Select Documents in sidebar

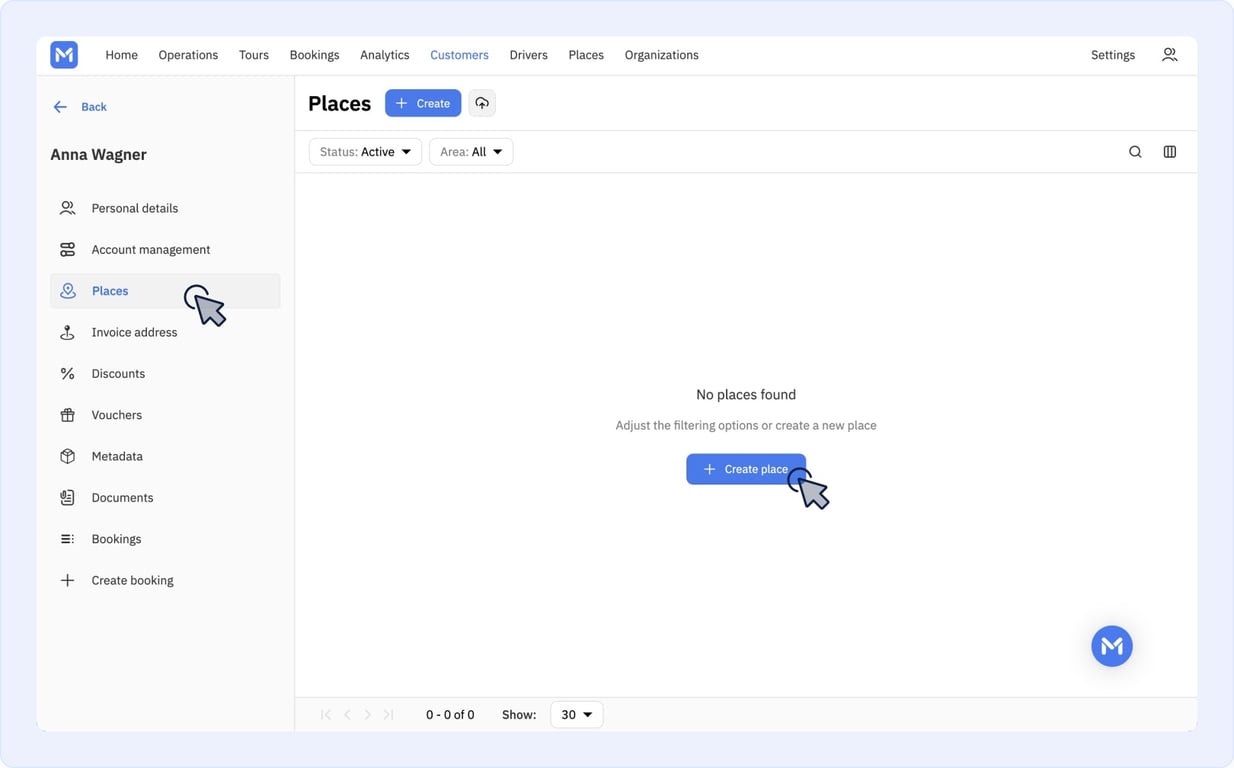(x=165, y=498)
